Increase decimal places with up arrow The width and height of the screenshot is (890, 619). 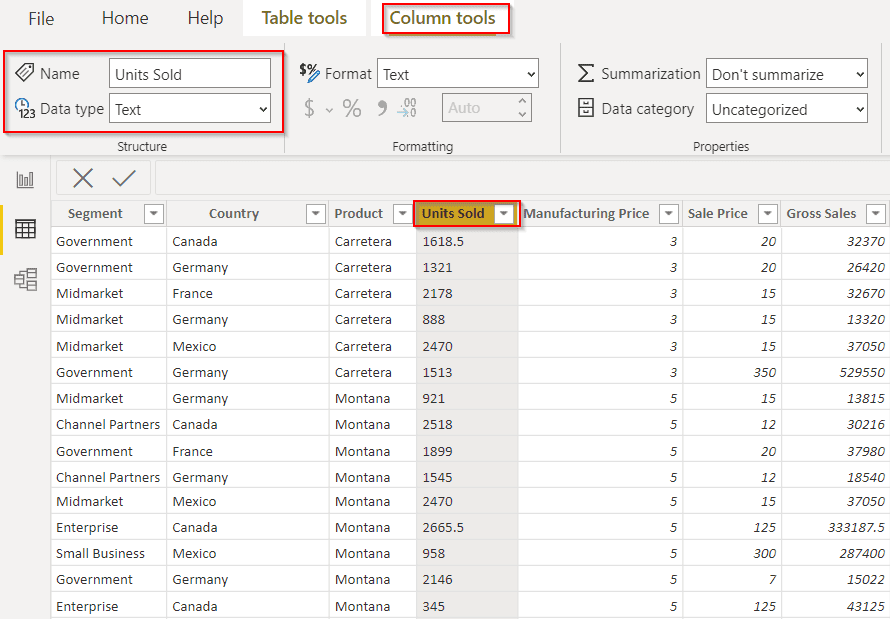click(x=522, y=100)
